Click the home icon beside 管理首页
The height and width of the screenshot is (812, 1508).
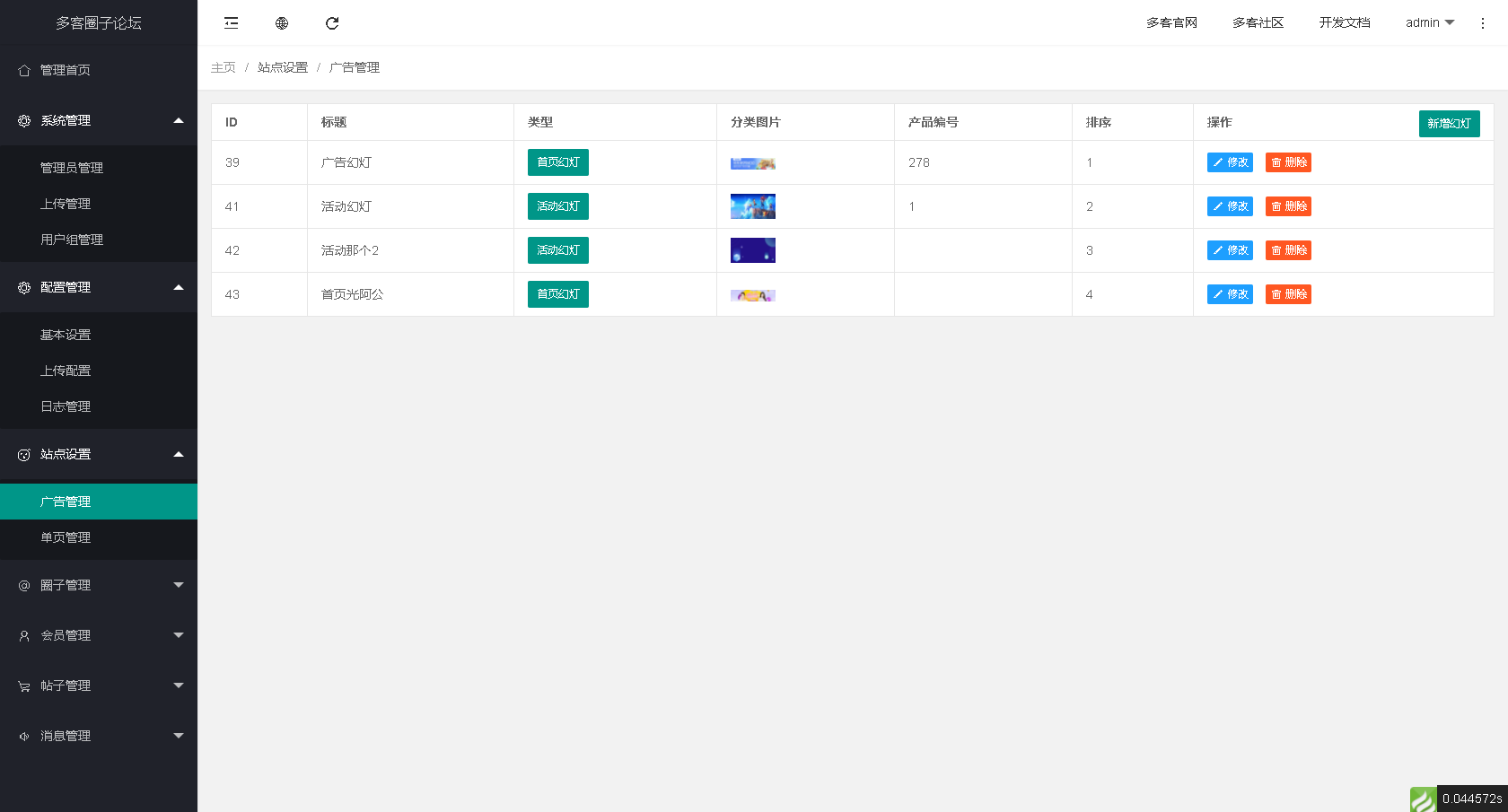click(x=24, y=70)
